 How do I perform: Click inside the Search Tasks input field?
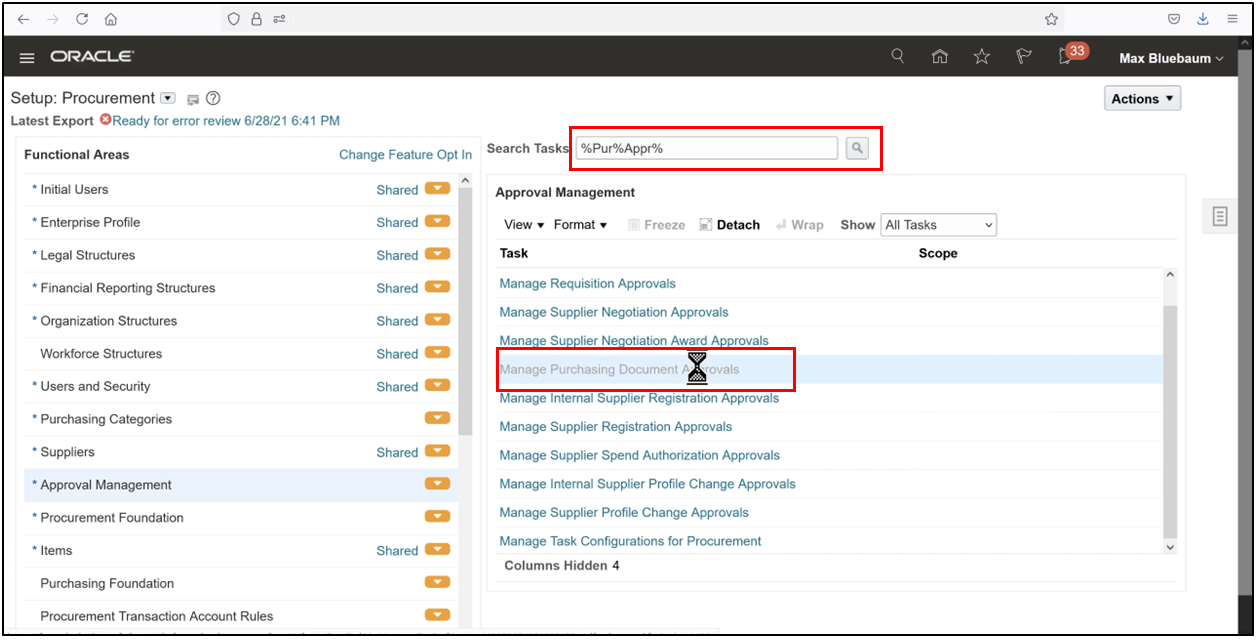[x=706, y=147]
